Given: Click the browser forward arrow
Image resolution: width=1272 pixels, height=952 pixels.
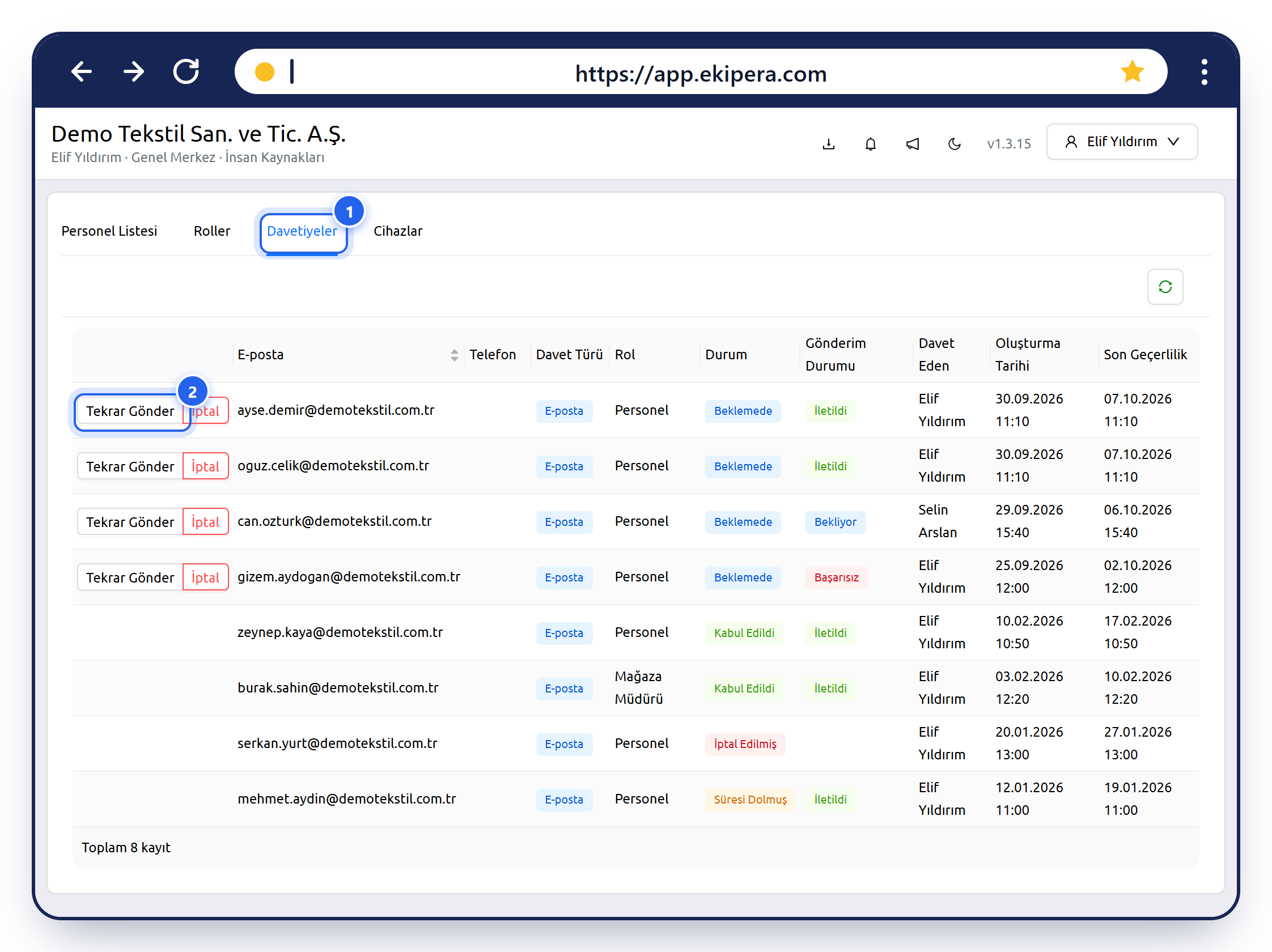Looking at the screenshot, I should click(x=134, y=72).
